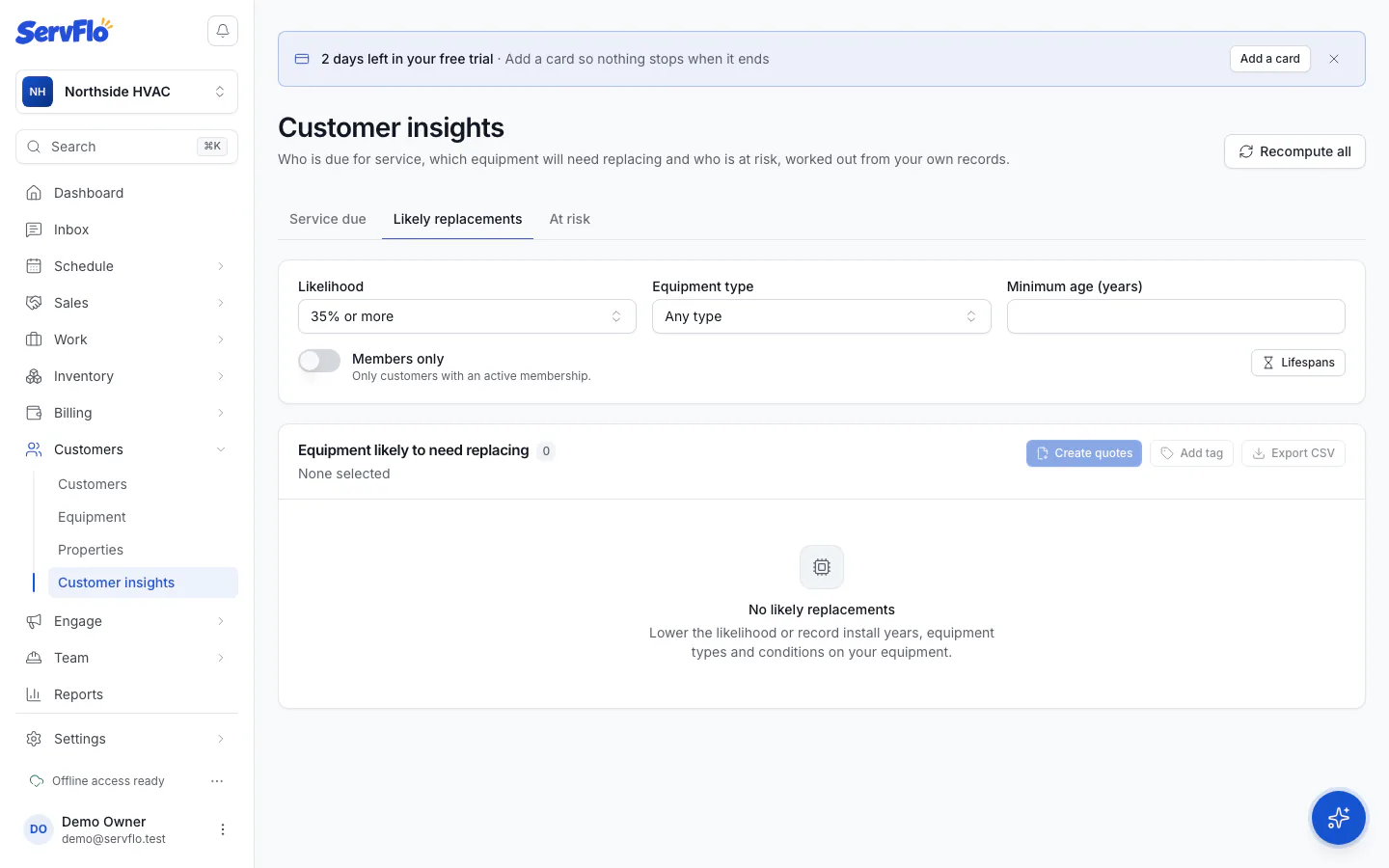Open Demo Owner account options menu

coord(223,829)
